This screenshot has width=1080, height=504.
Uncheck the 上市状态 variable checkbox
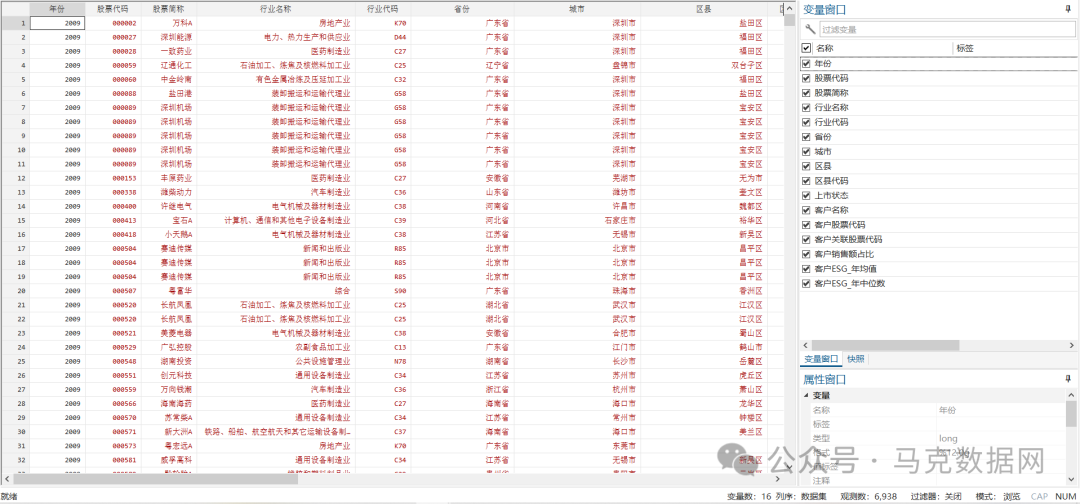coord(807,196)
